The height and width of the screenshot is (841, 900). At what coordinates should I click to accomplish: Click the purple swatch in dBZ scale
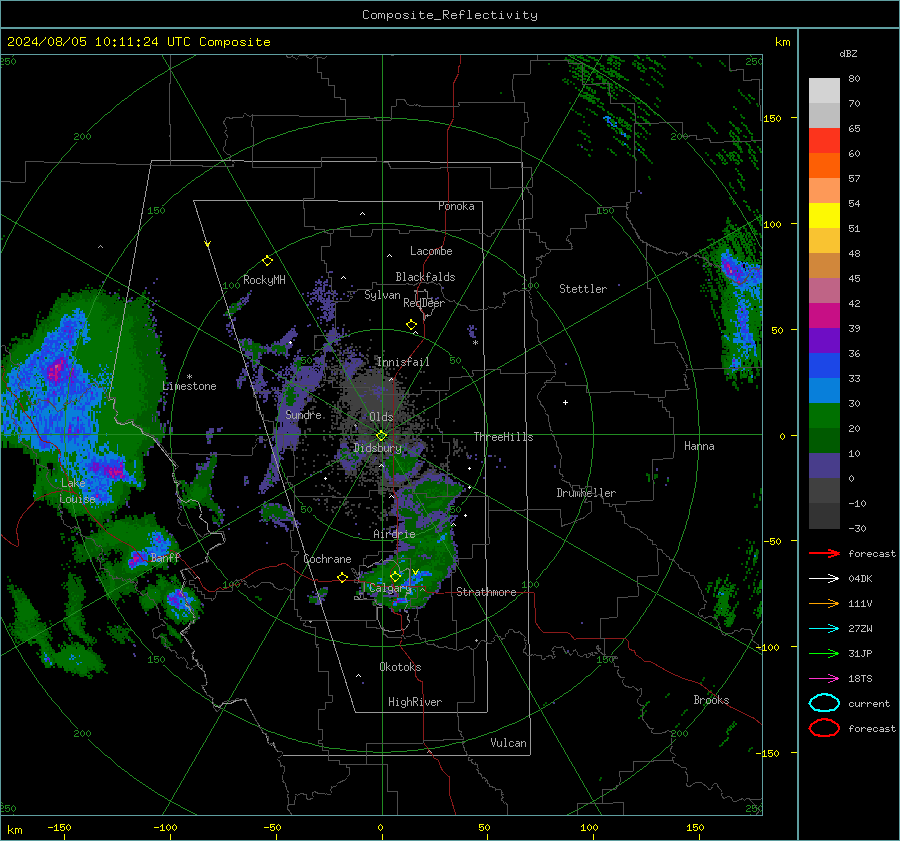[824, 340]
